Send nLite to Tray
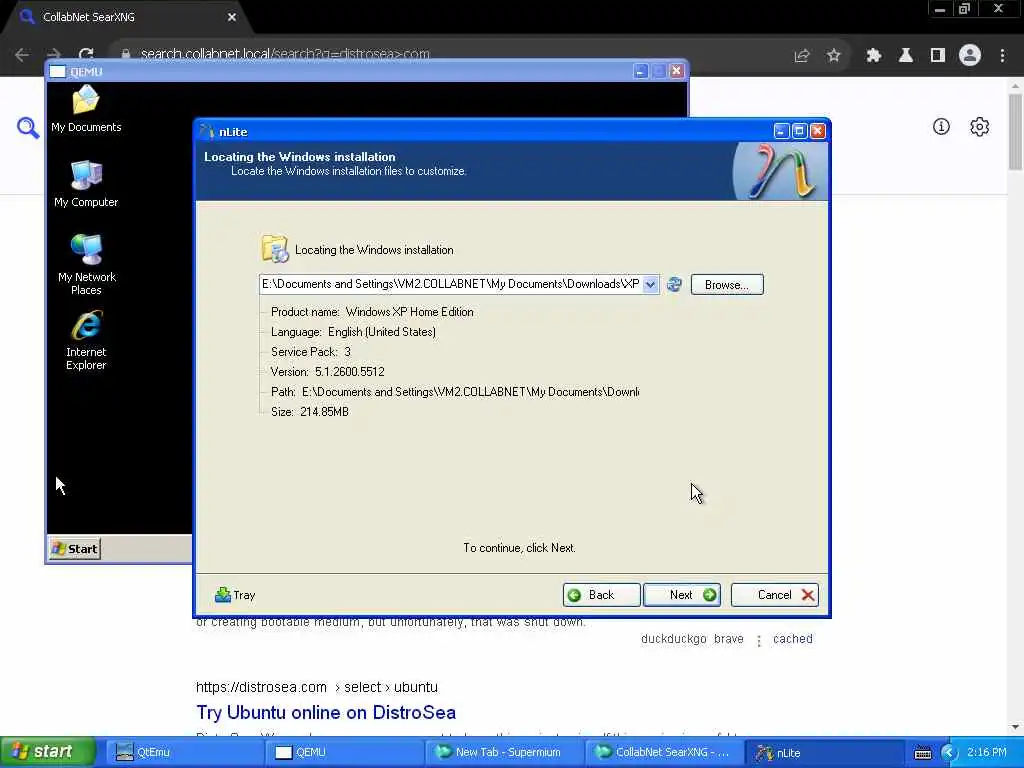The height and width of the screenshot is (768, 1024). pyautogui.click(x=235, y=595)
